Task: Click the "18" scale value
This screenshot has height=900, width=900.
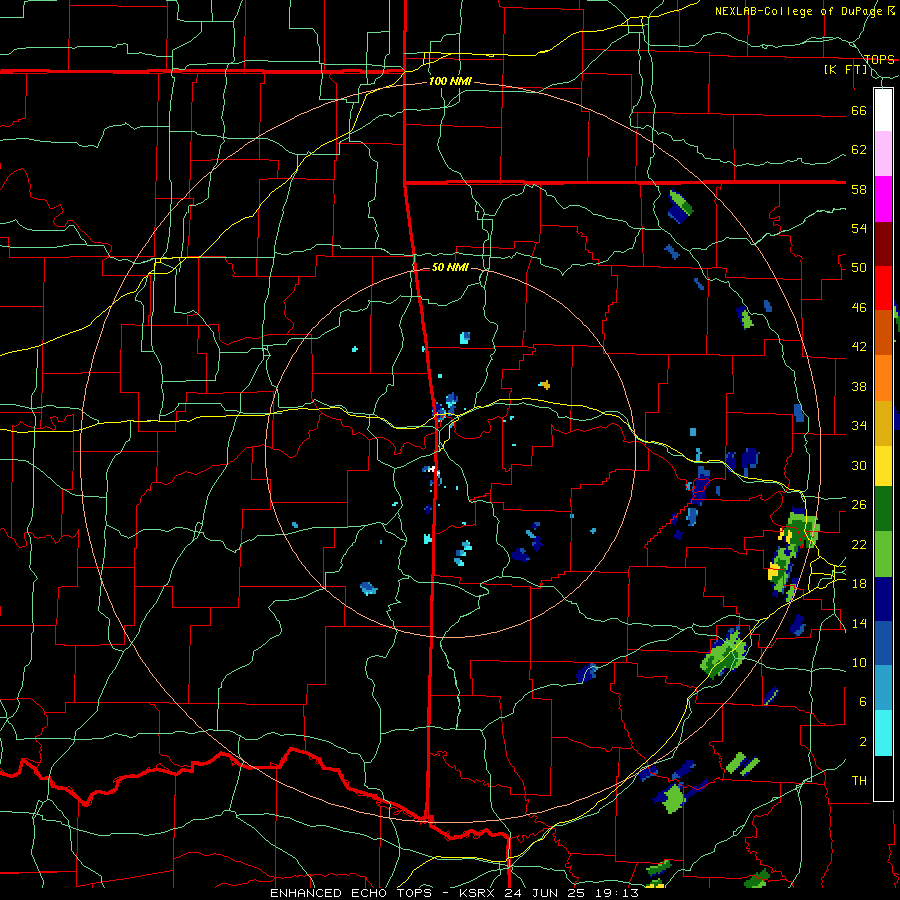Action: pyautogui.click(x=859, y=584)
